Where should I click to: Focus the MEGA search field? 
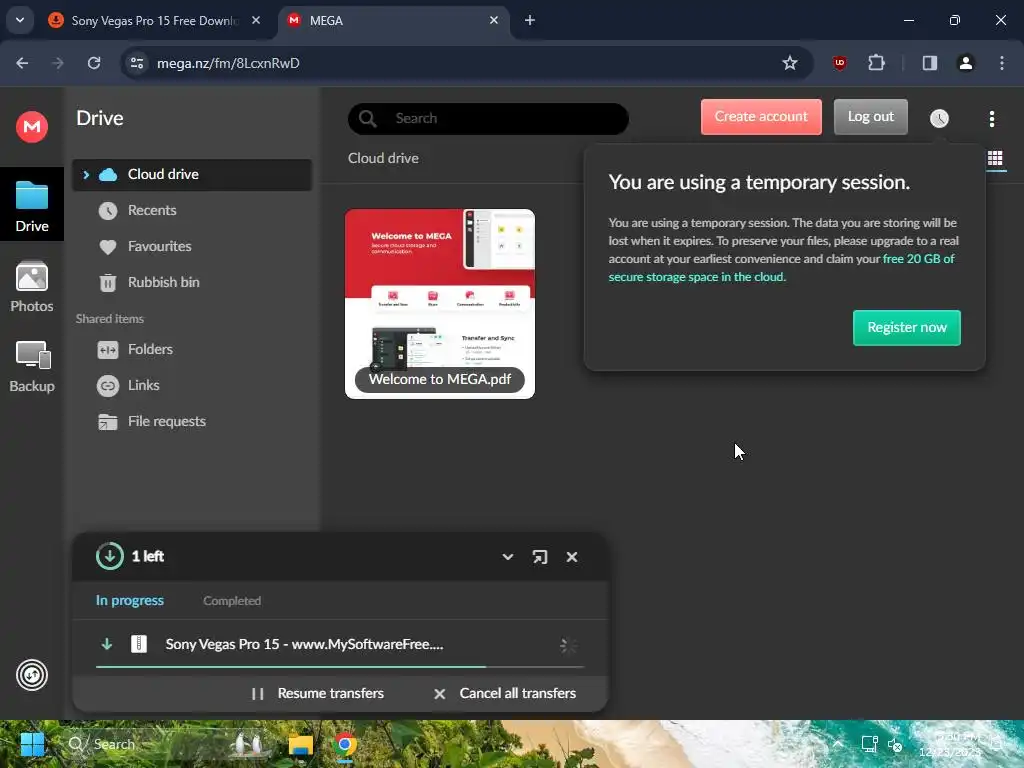(x=488, y=118)
